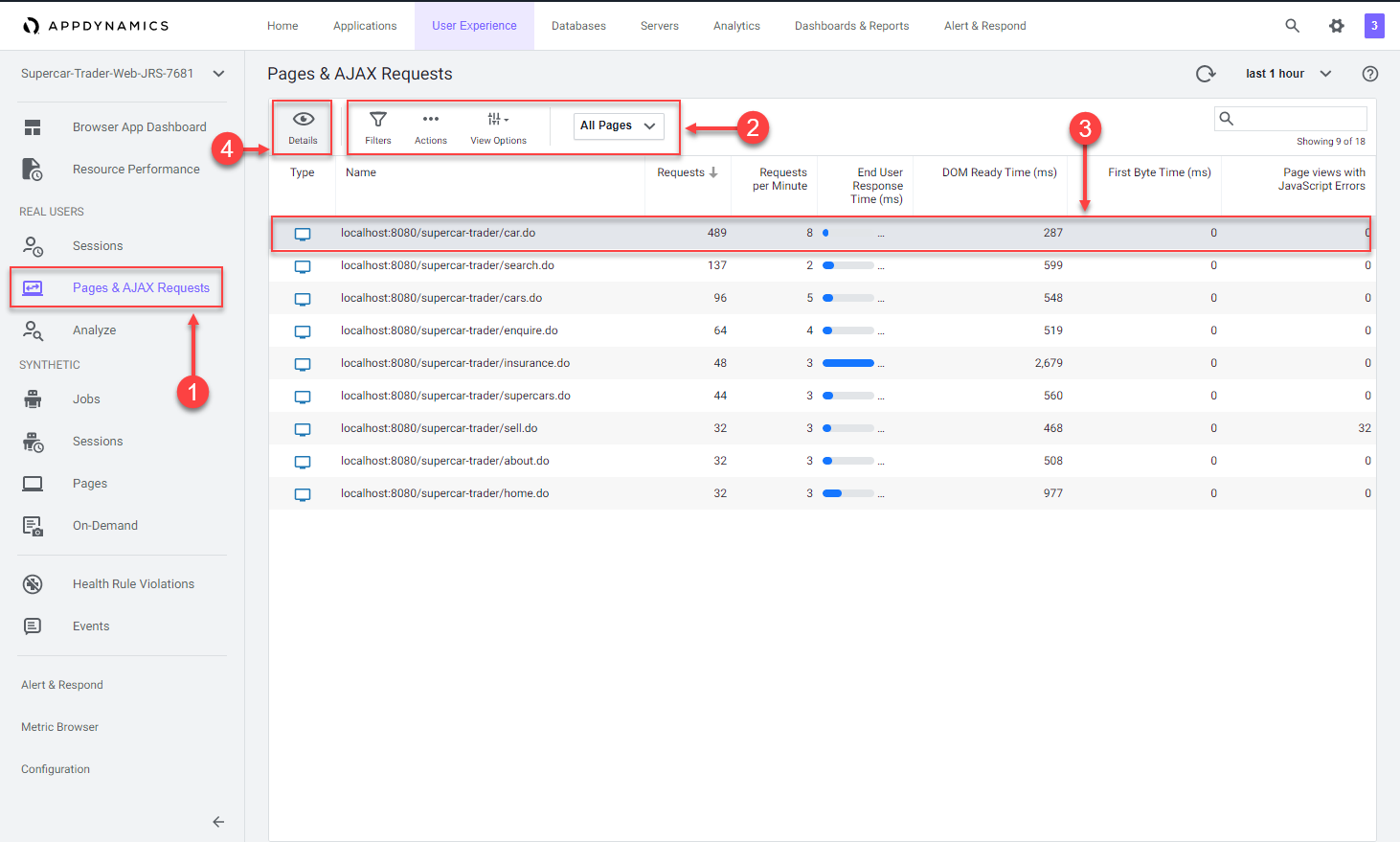
Task: Open the Home tab
Action: coord(282,26)
